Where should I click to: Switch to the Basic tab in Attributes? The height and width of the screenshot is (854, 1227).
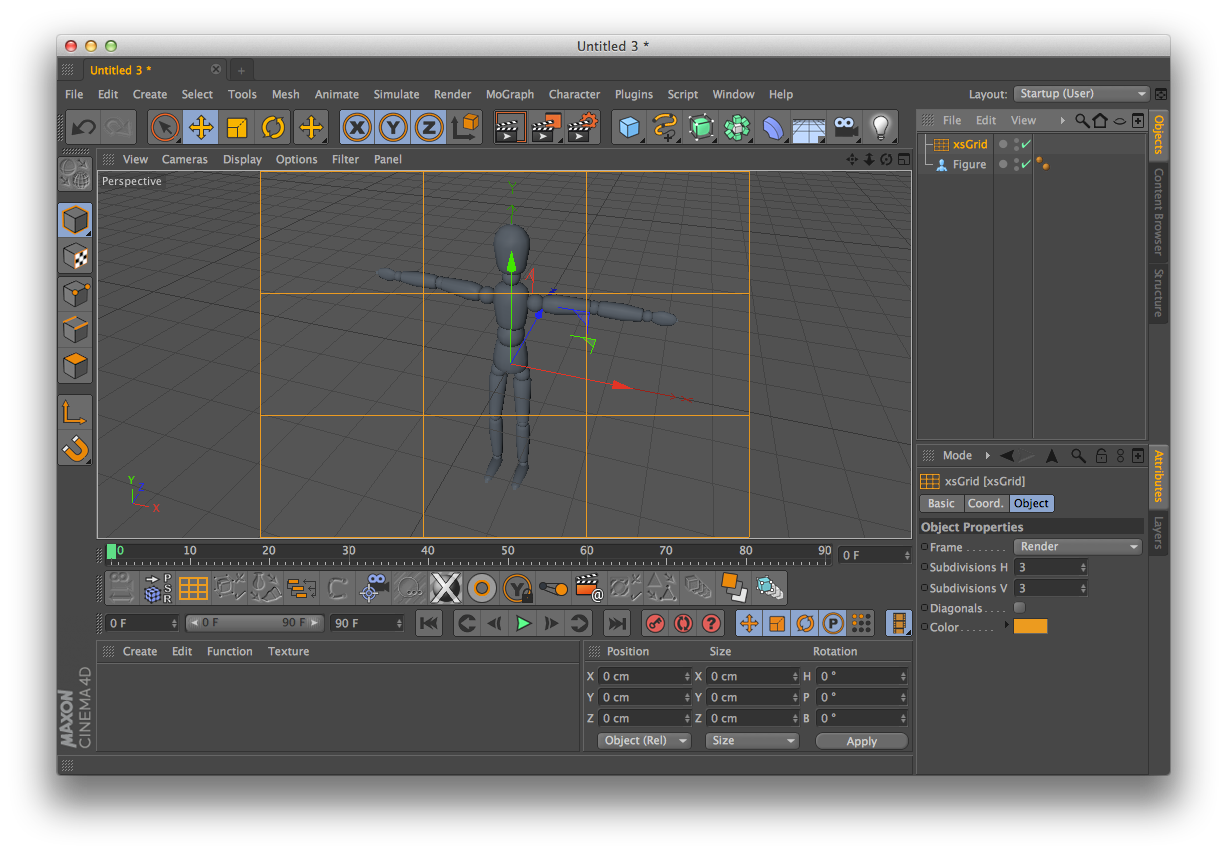click(x=941, y=503)
